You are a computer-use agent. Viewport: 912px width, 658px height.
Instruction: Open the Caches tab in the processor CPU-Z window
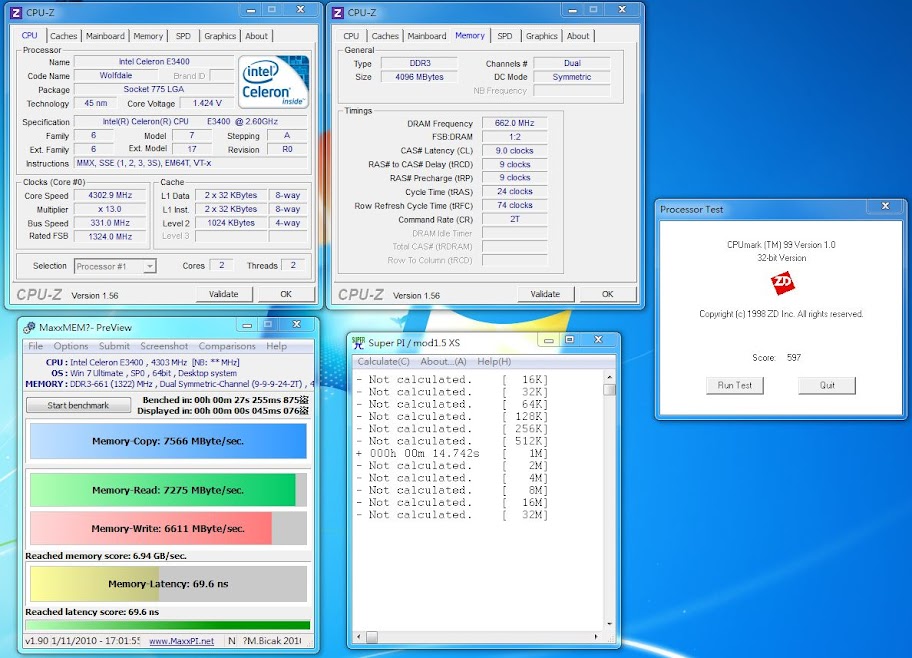[x=63, y=36]
